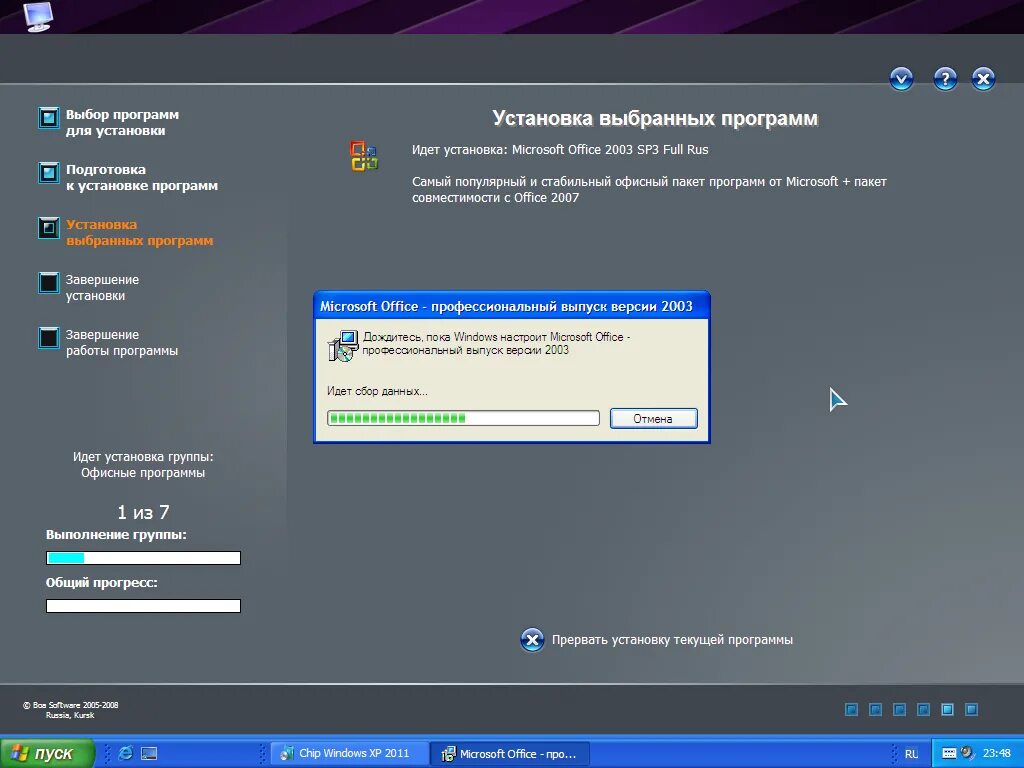The height and width of the screenshot is (768, 1024).
Task: Launch Internet Explorer from quick launch
Action: 125,753
